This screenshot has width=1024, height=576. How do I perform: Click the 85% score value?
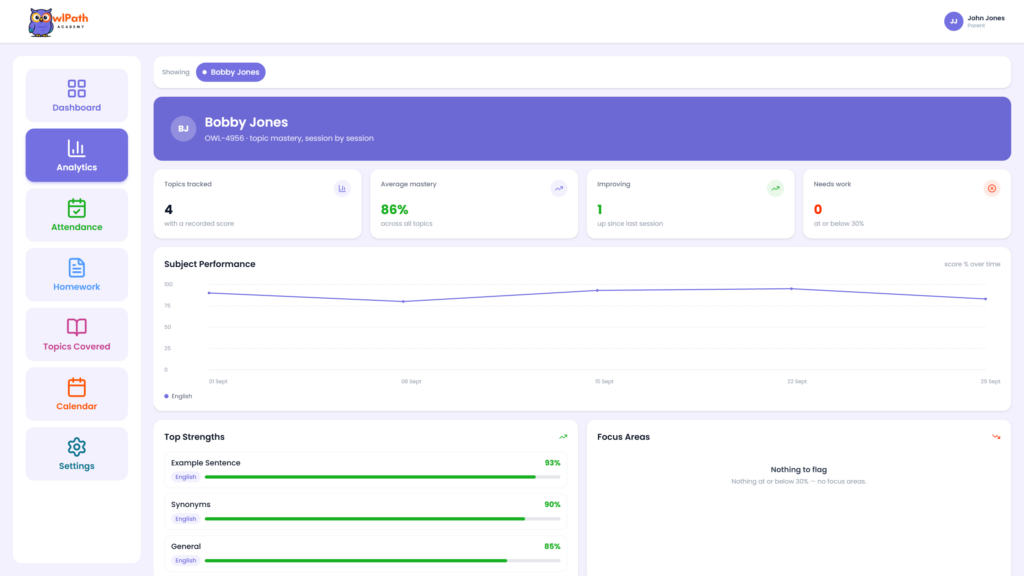pos(552,547)
